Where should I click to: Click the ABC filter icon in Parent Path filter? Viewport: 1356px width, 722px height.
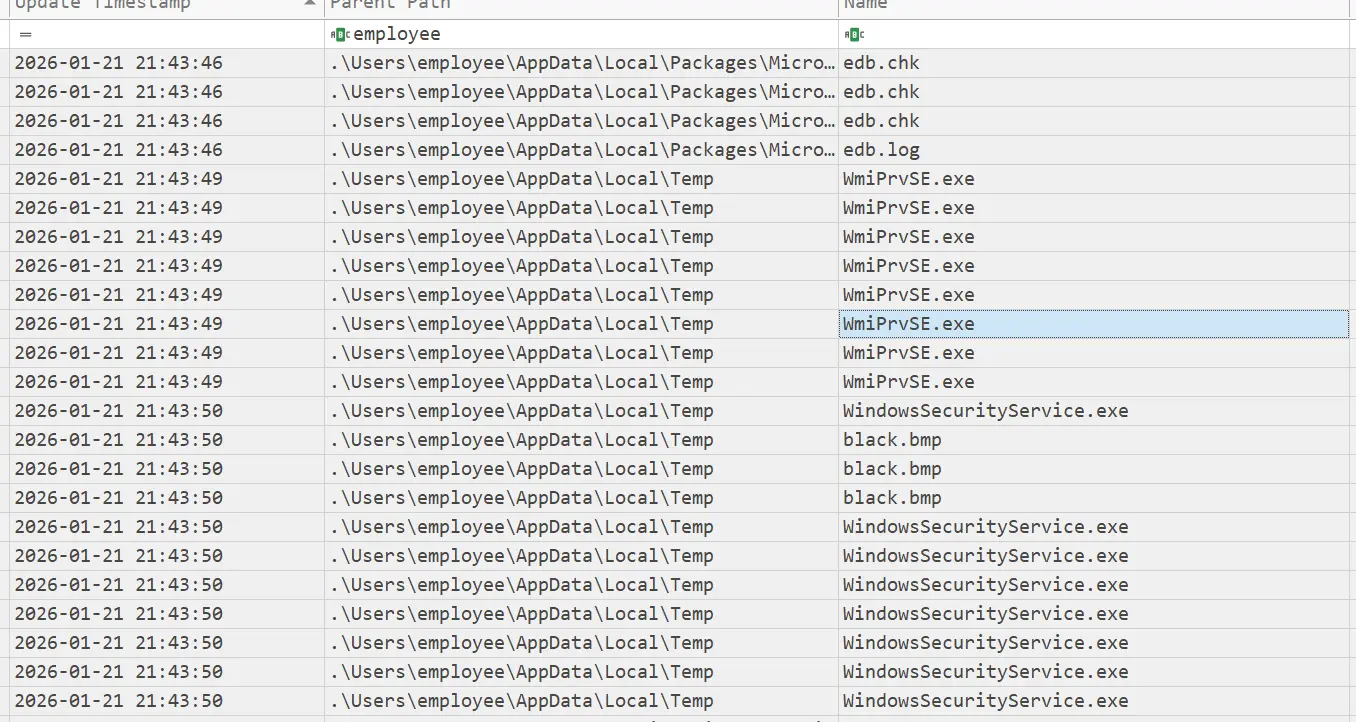[340, 35]
